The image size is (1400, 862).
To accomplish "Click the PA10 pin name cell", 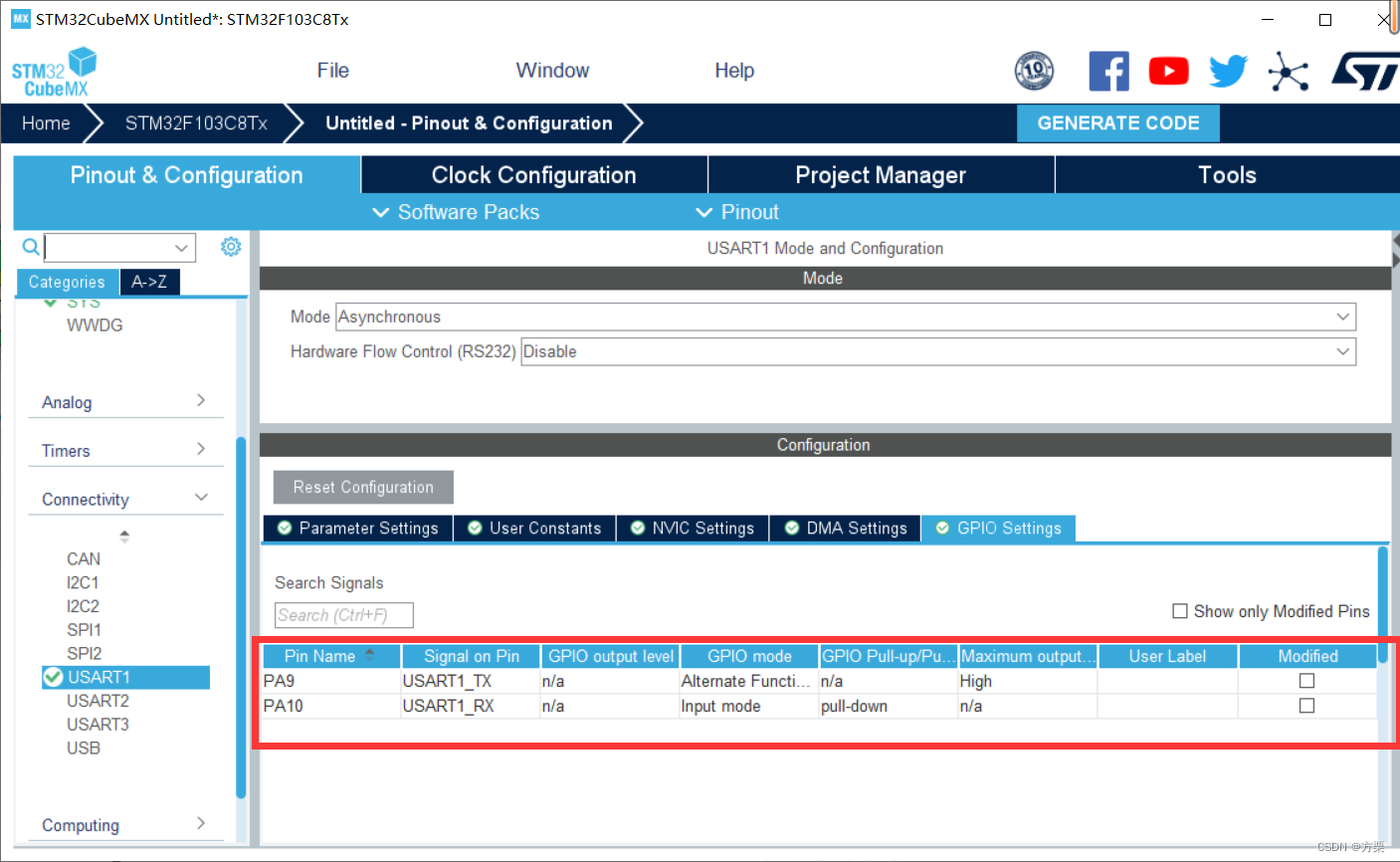I will [x=331, y=706].
